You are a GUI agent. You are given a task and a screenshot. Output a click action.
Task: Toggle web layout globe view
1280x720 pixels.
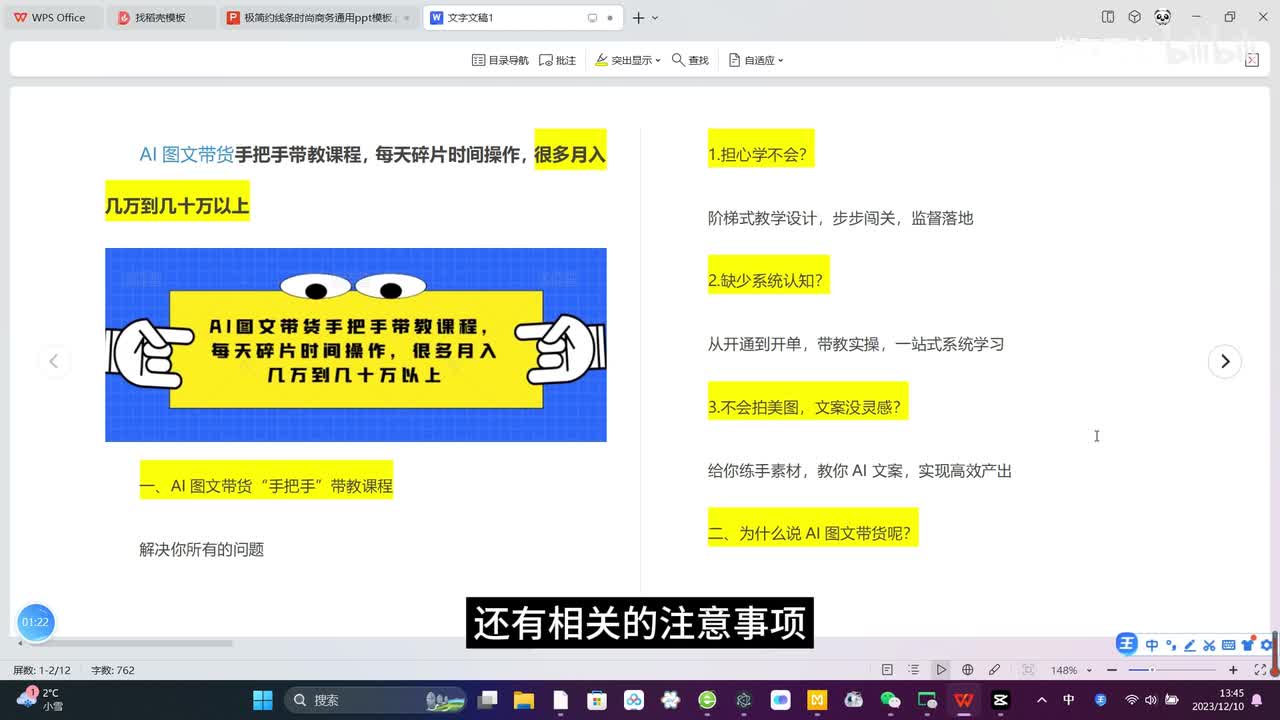click(967, 670)
